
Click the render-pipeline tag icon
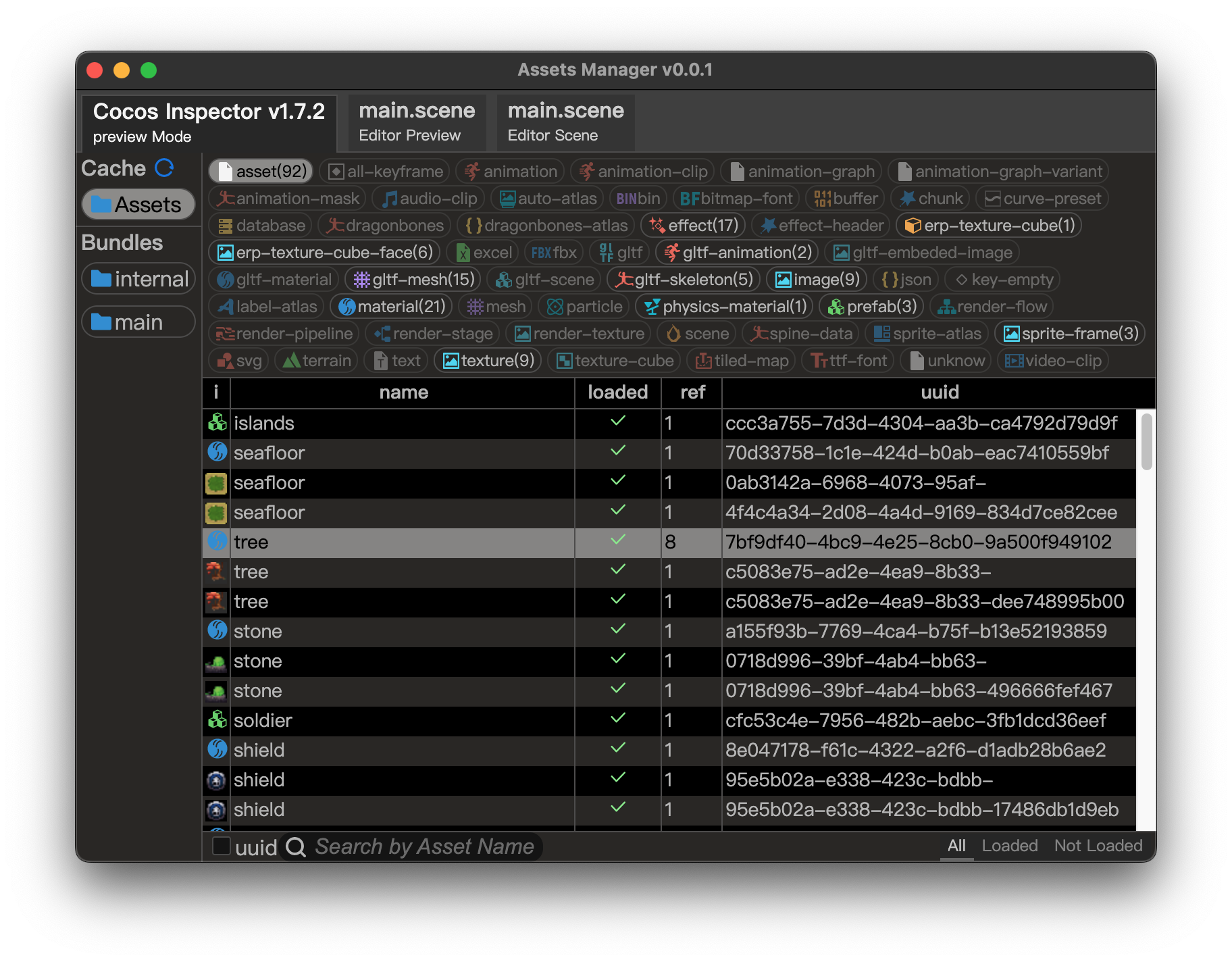(x=226, y=334)
